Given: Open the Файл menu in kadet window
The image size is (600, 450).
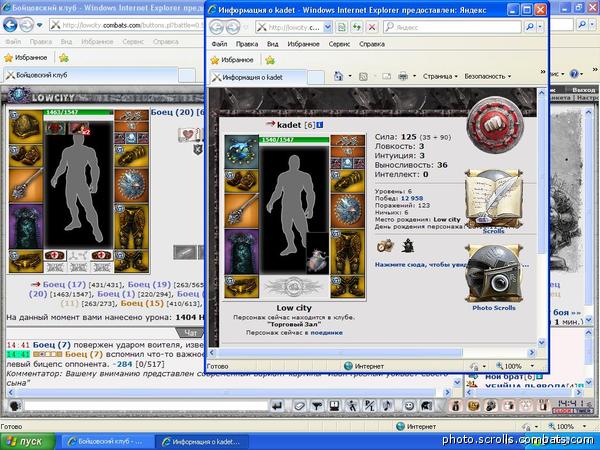Looking at the screenshot, I should tap(219, 44).
